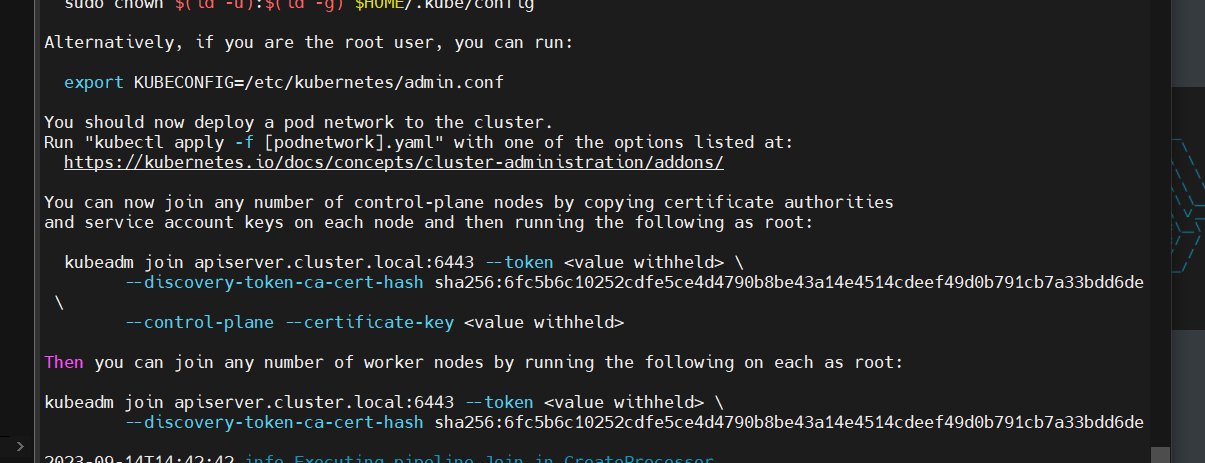Click the --certificate-key flag
1205x463 pixels.
pos(370,322)
